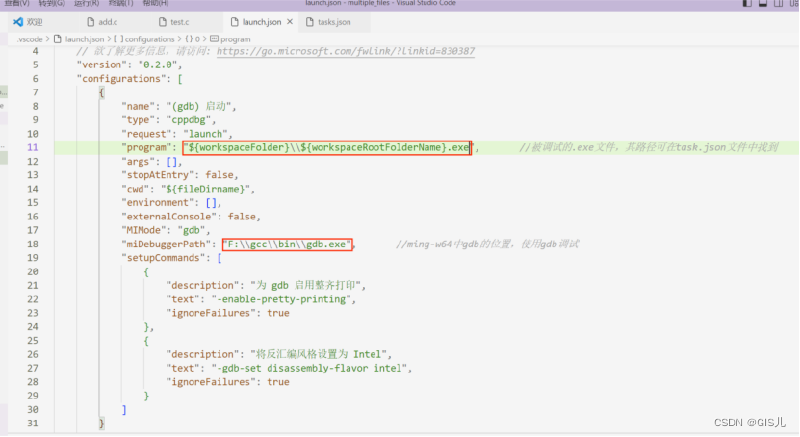Viewport: 800px width, 437px height.
Task: Click the "configurations" key on line 6
Action: [121, 79]
